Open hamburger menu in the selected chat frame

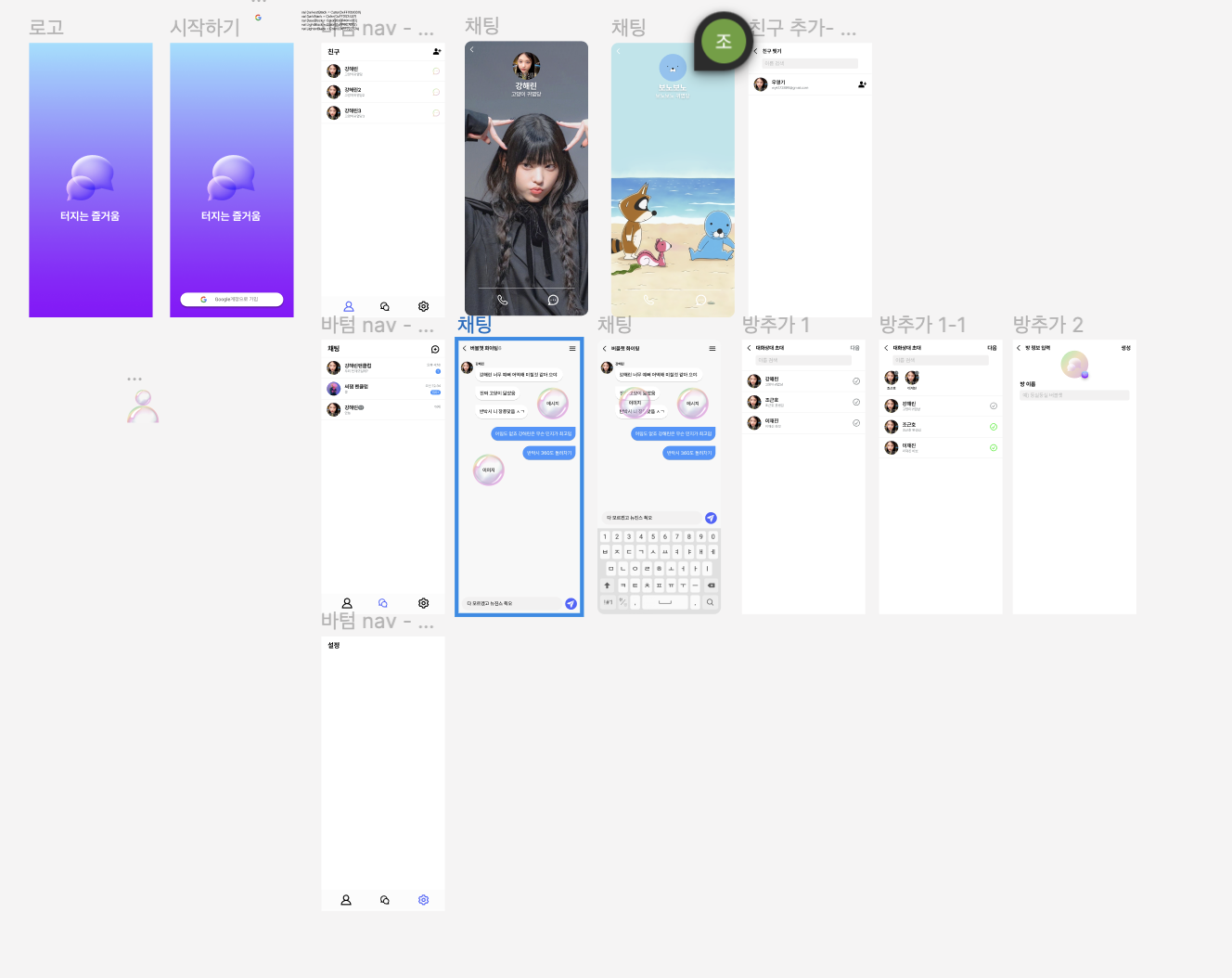[572, 348]
